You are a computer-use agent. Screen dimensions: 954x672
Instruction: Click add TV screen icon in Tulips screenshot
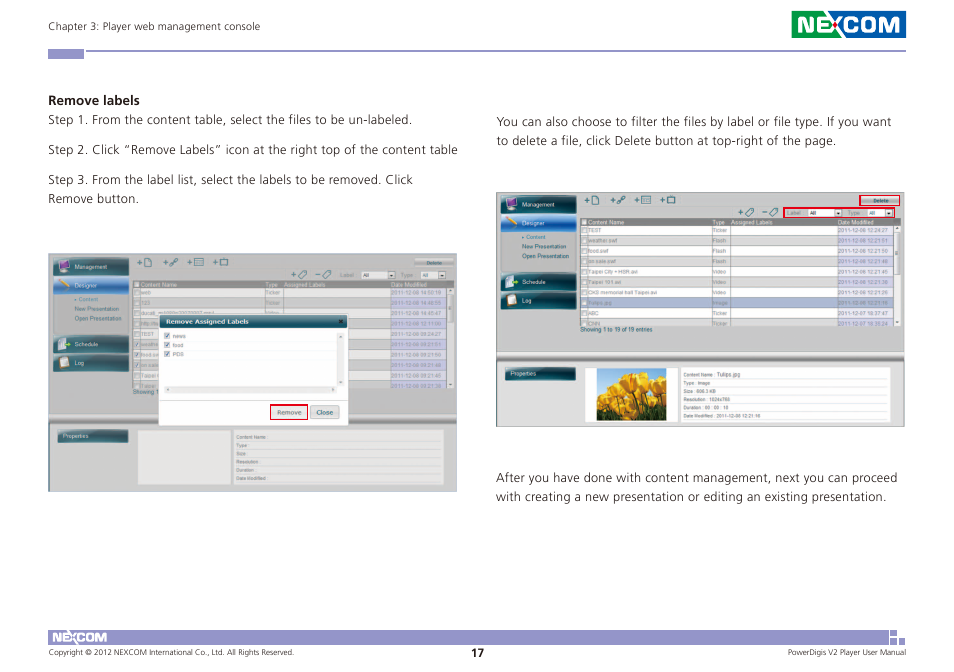click(668, 200)
